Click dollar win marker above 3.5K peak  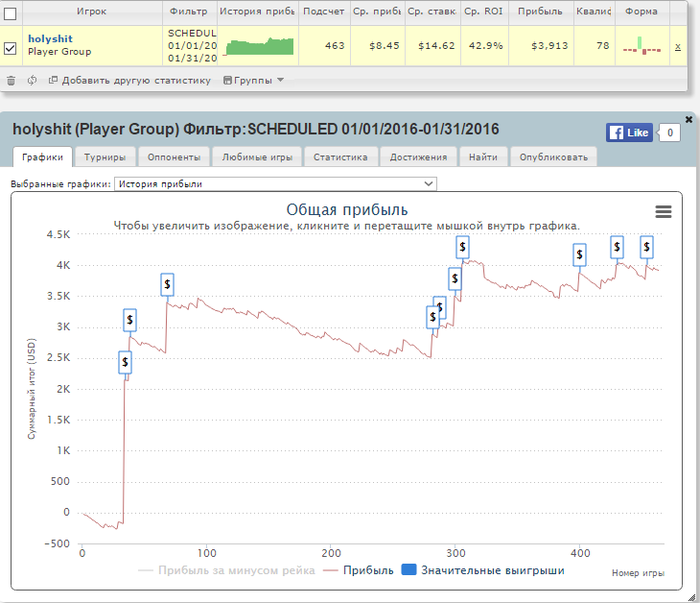coord(167,284)
